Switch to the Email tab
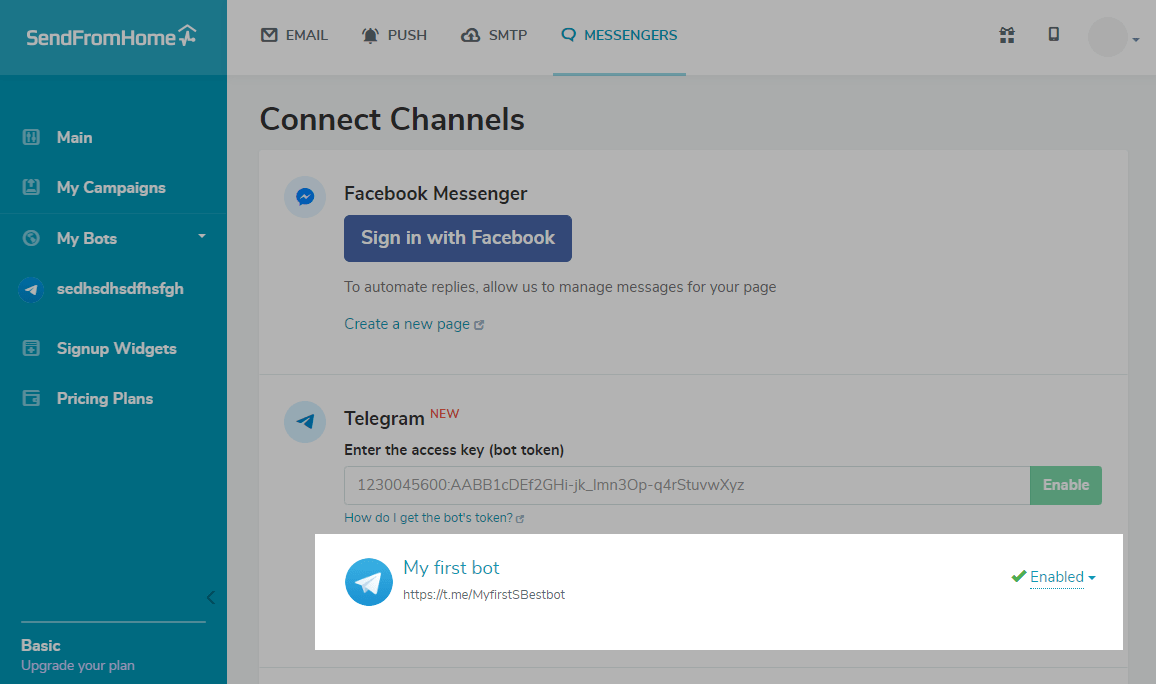Image resolution: width=1156 pixels, height=684 pixels. pyautogui.click(x=294, y=35)
